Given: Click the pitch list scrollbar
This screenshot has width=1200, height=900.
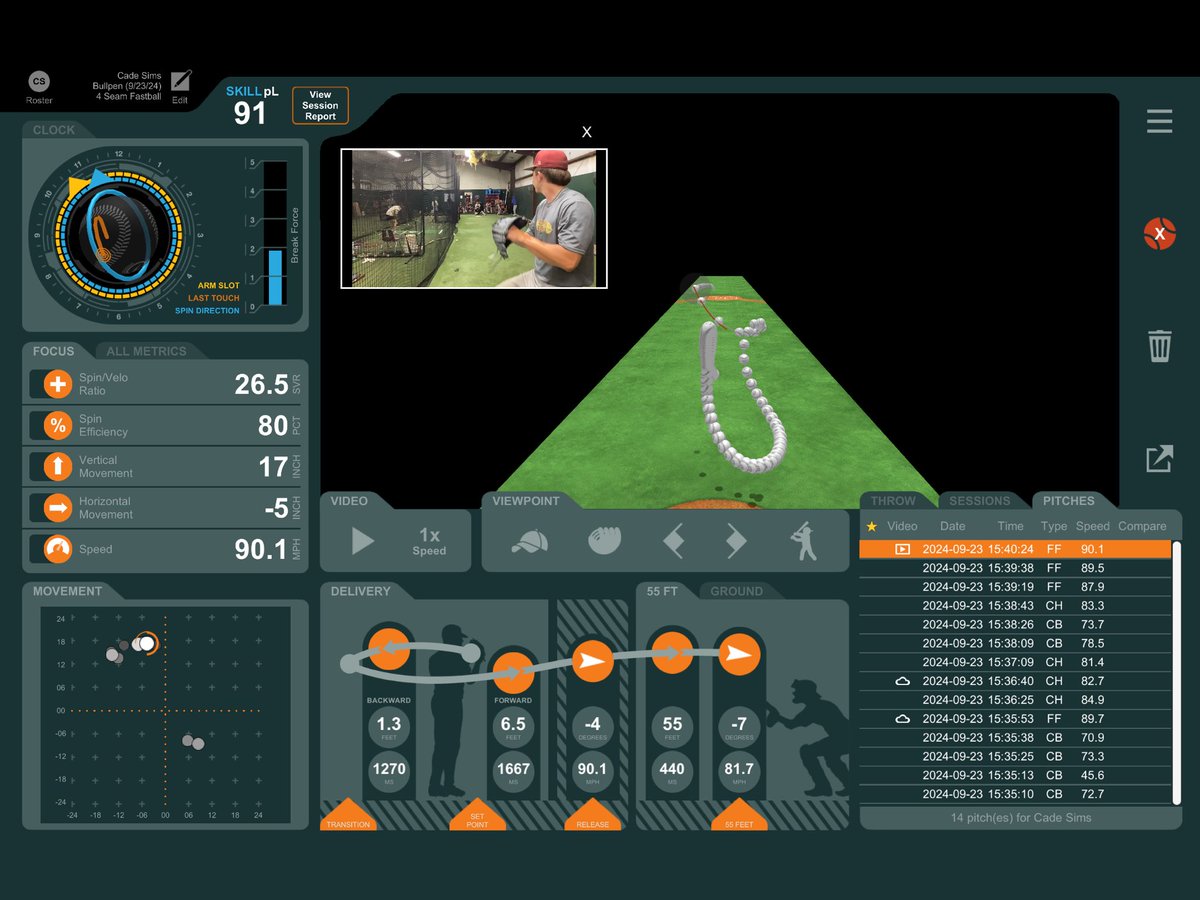Looking at the screenshot, I should pos(1177,671).
